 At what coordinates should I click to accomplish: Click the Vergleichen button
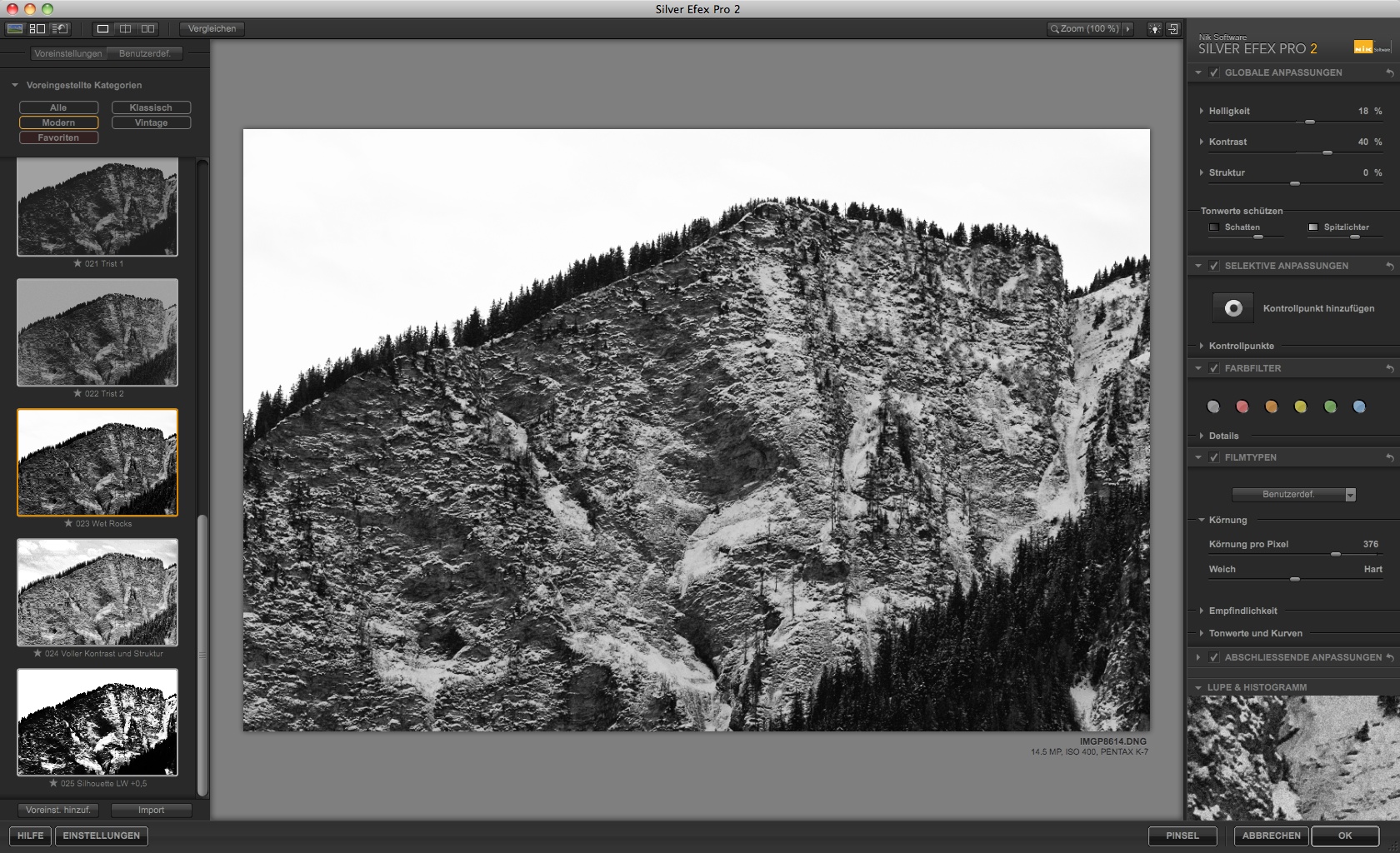(x=212, y=28)
